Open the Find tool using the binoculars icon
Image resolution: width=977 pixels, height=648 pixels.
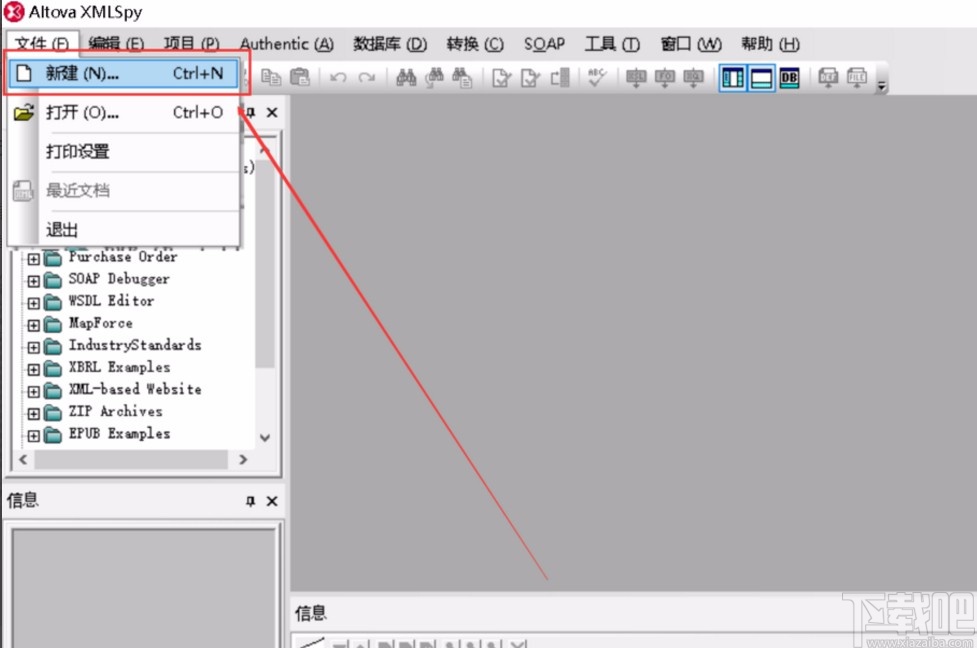point(405,77)
